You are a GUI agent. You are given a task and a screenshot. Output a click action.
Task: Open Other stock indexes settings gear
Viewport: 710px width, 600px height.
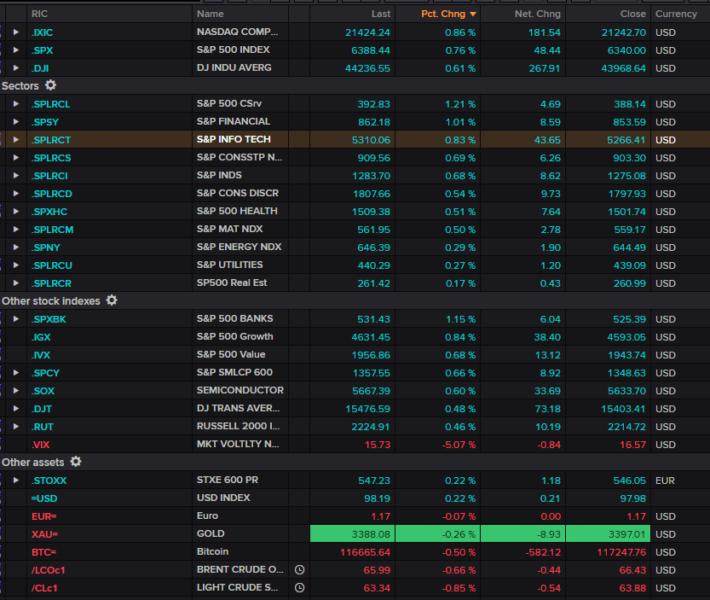tap(111, 300)
